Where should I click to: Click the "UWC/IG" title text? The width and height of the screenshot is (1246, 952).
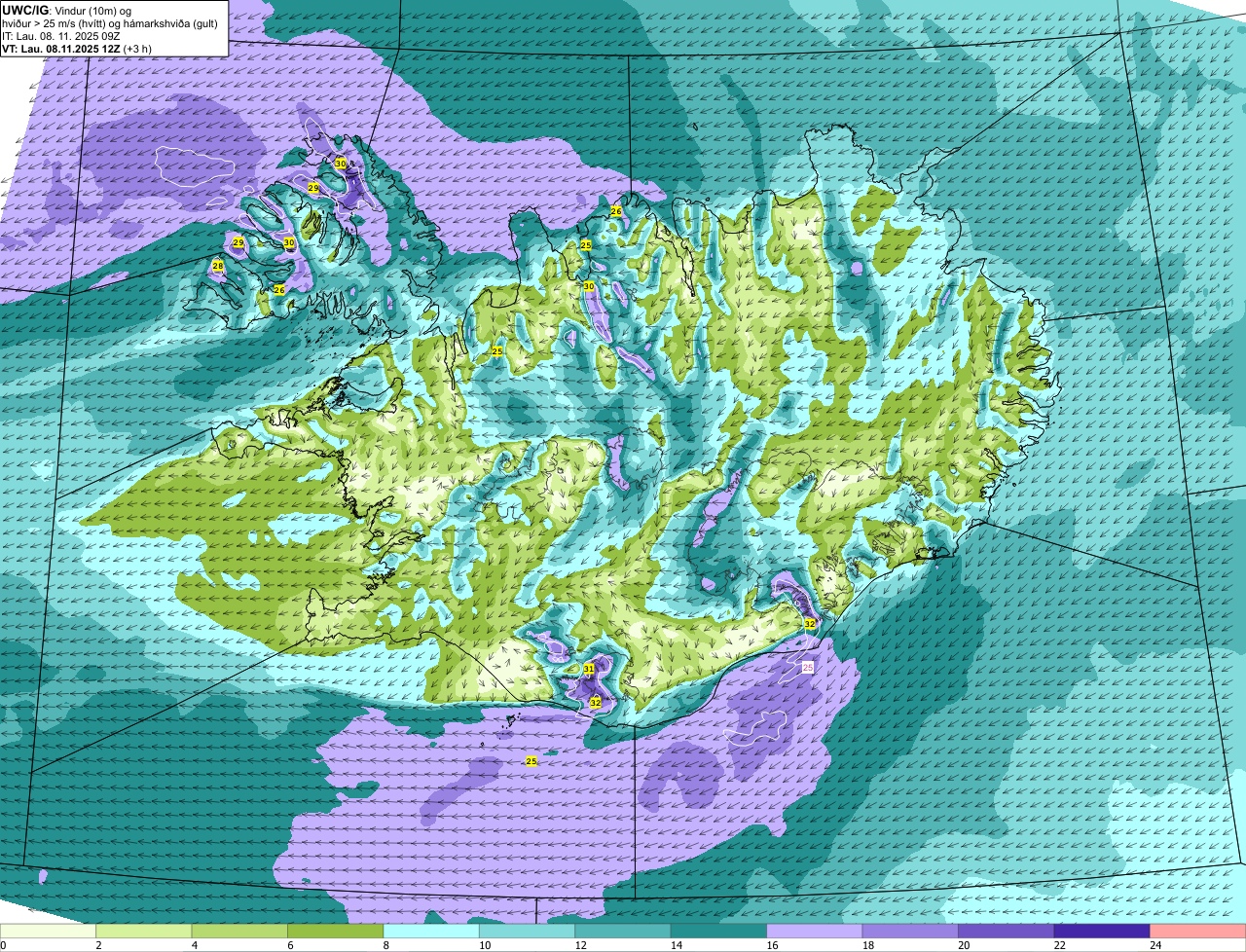click(24, 9)
